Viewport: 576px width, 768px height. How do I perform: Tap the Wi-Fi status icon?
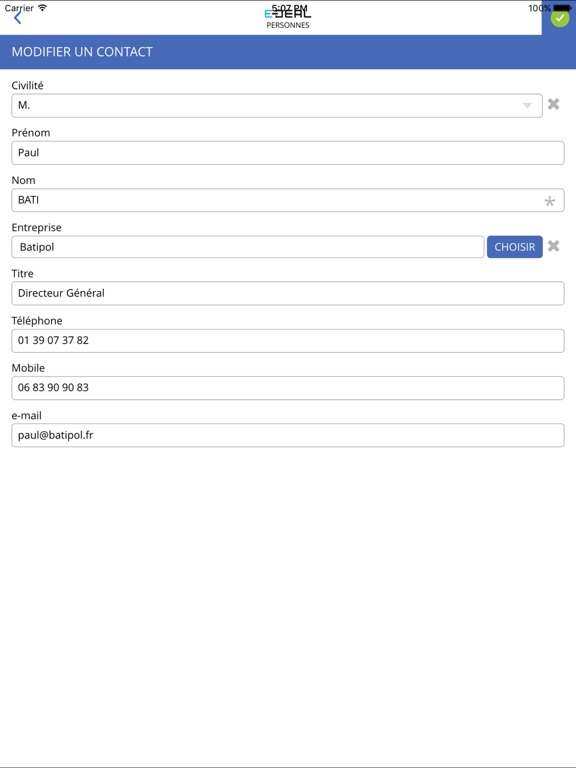click(43, 7)
